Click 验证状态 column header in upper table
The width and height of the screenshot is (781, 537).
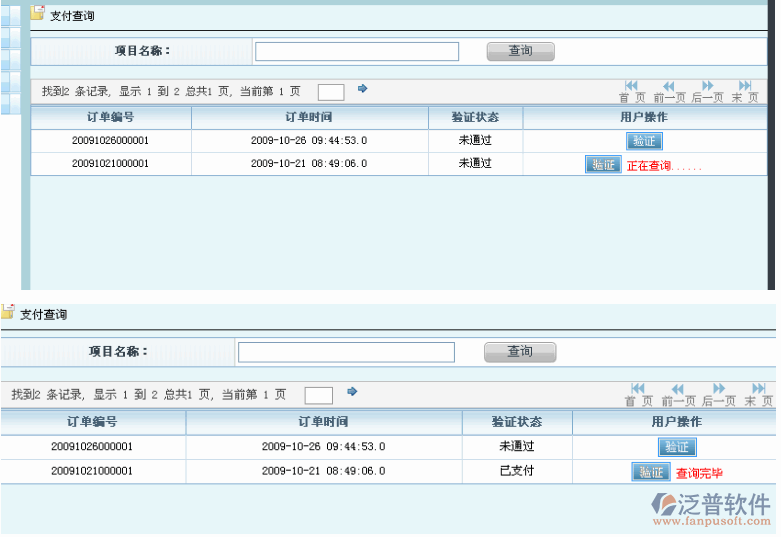pyautogui.click(x=475, y=118)
